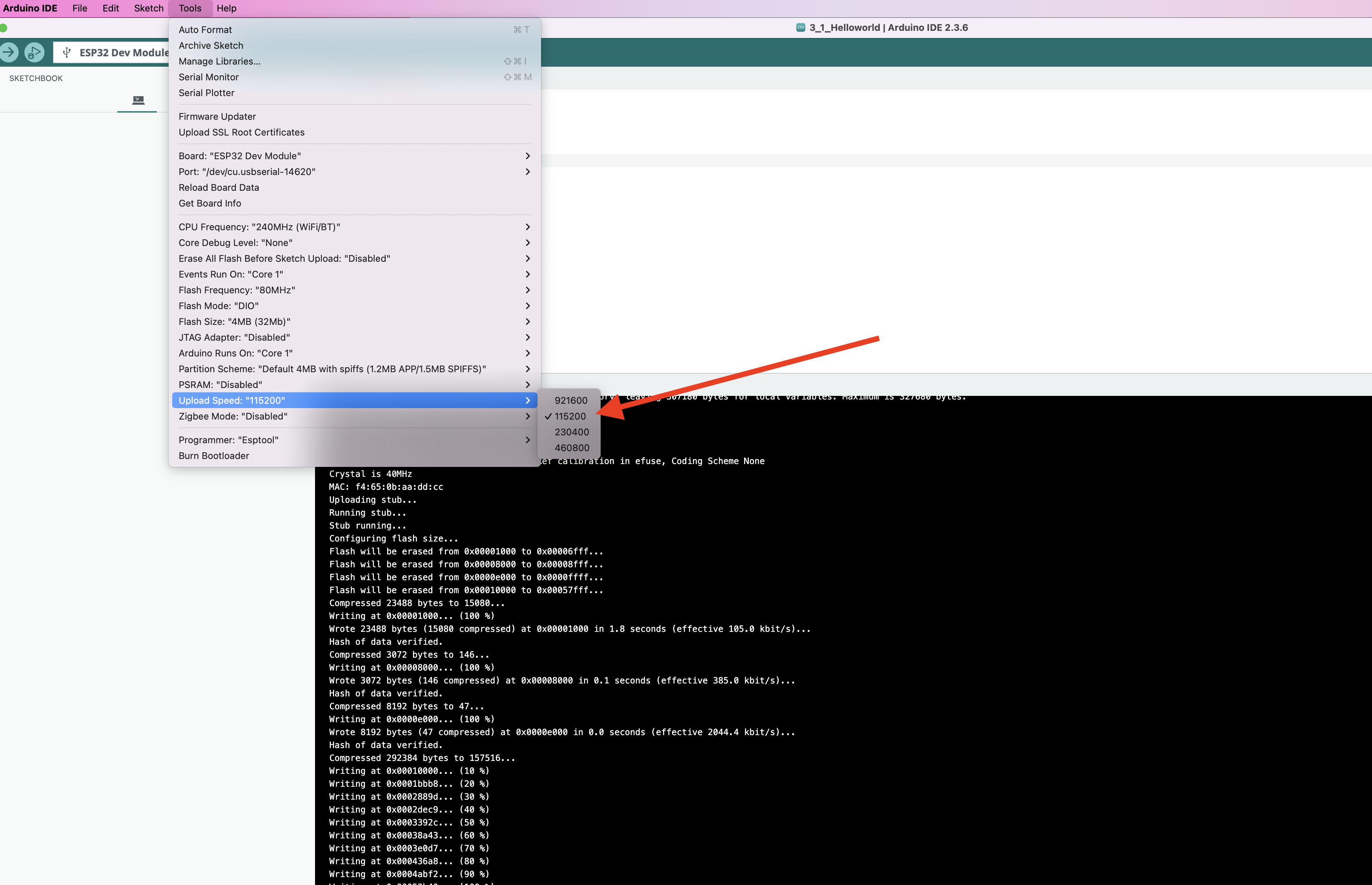Click the green window zoom button
Screen dimensions: 1372x885
(x=3, y=28)
